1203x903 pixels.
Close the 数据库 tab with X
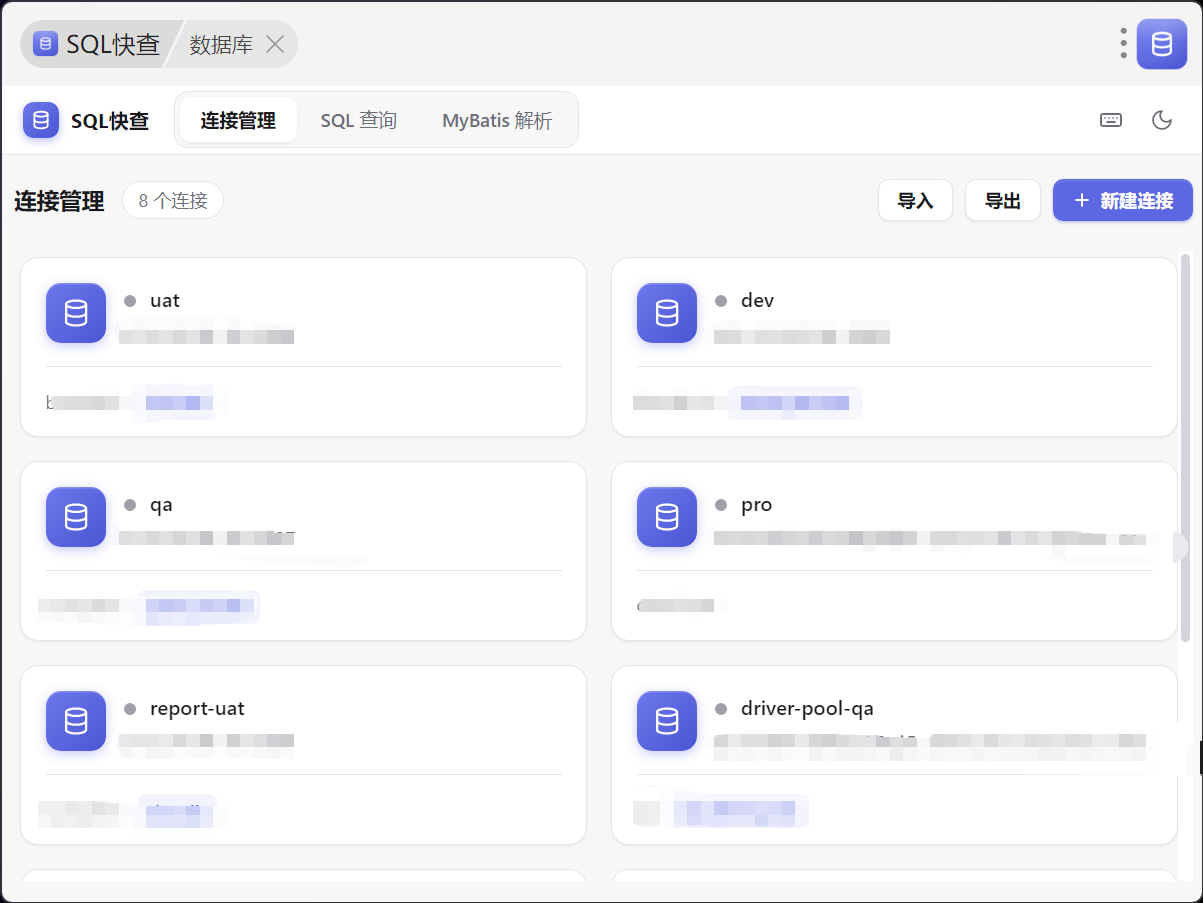pyautogui.click(x=275, y=44)
